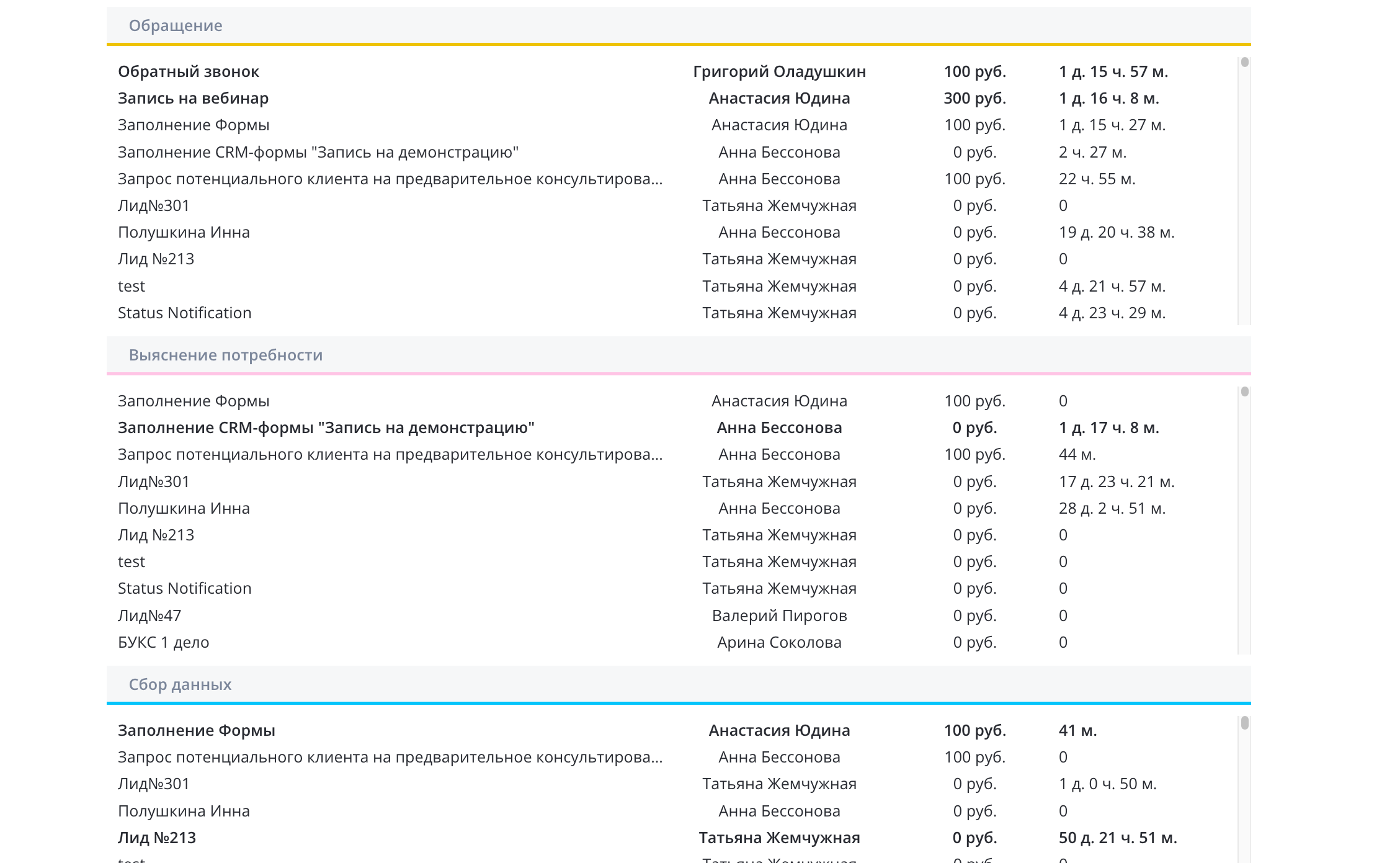Screen dimensions: 1400x863
Task: Click the Сбор данных list scrollbar thumb
Action: (x=1244, y=723)
